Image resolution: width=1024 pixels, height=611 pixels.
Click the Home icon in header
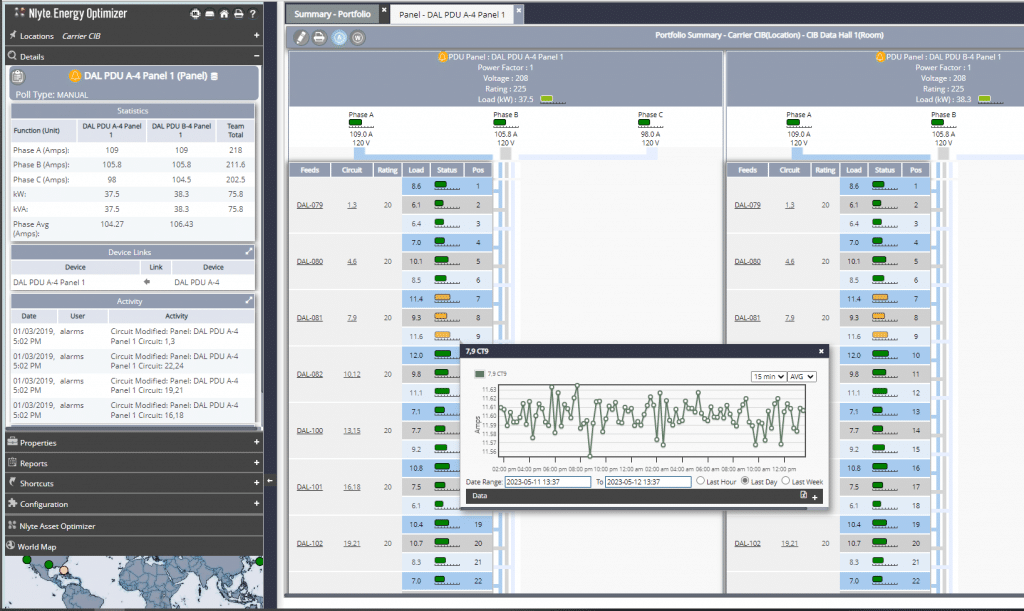(x=224, y=14)
